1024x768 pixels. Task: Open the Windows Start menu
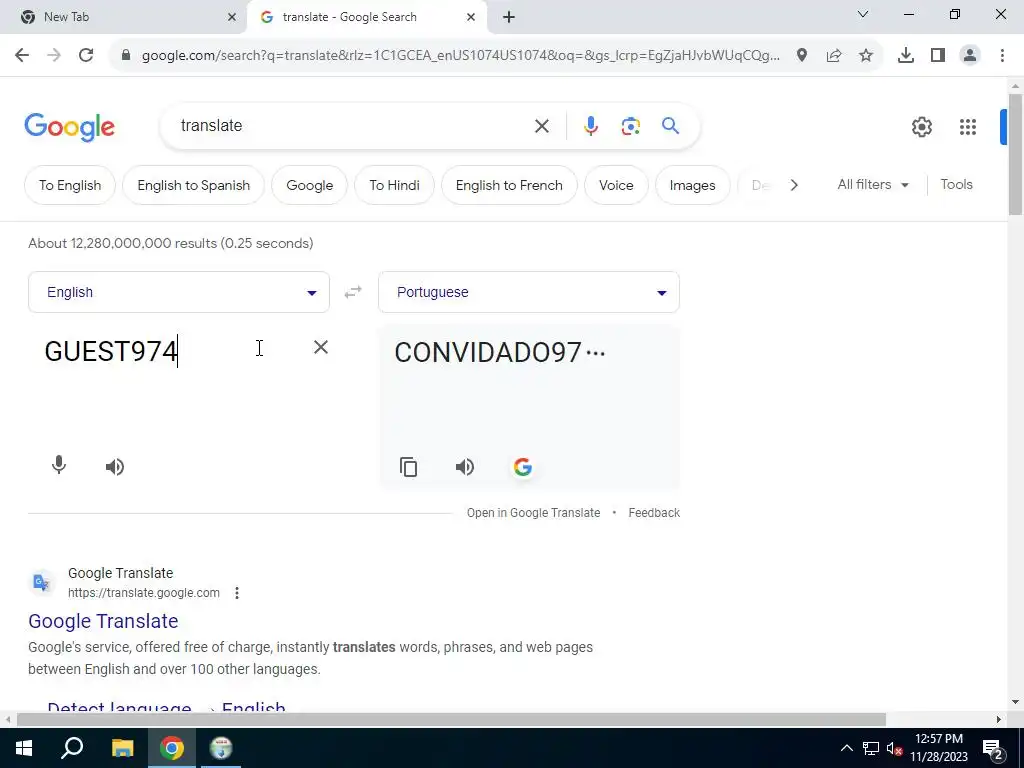click(x=24, y=748)
